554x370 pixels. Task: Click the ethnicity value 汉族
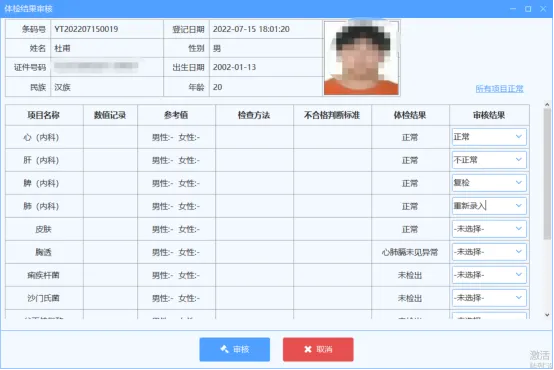[62, 87]
